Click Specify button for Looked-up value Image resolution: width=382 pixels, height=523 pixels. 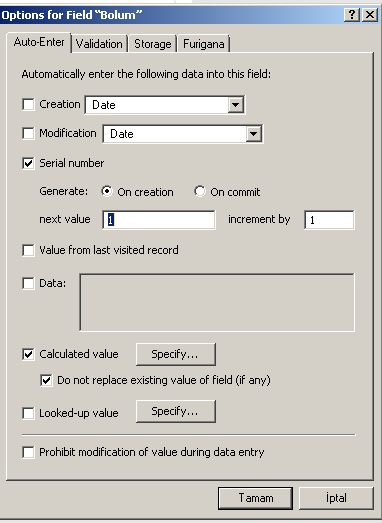pos(176,412)
